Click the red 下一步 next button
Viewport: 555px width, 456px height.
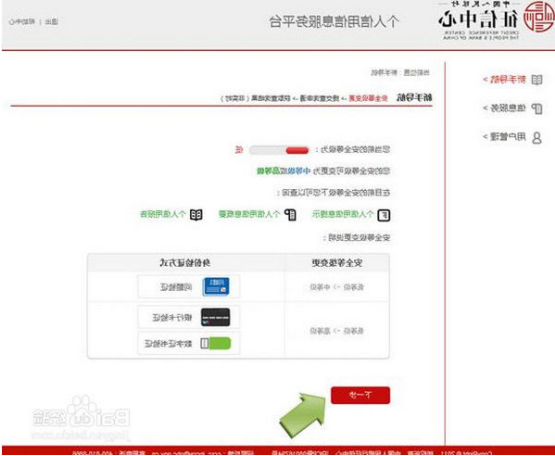click(x=360, y=395)
